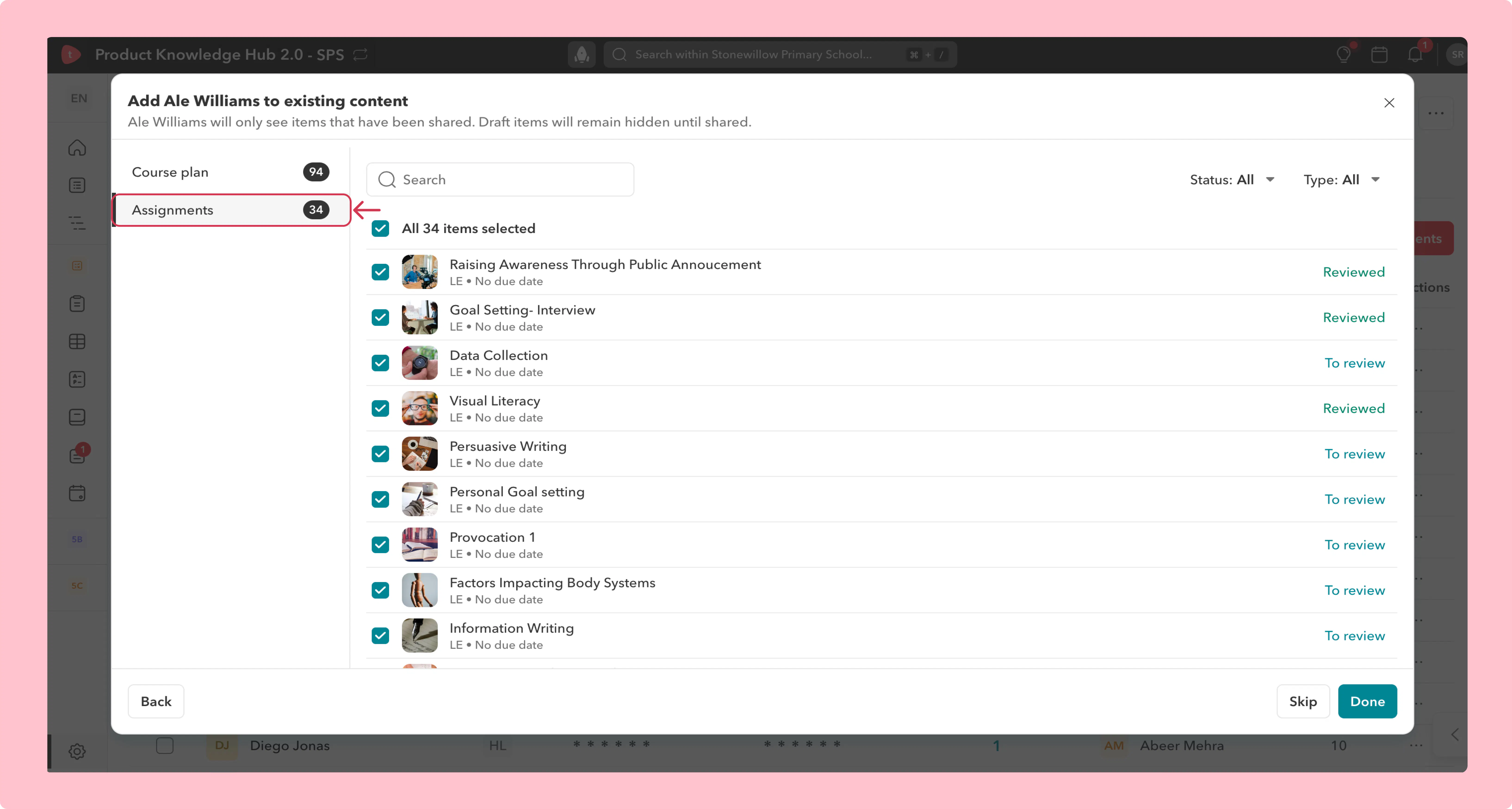
Task: Open the more options icon for Diego Jonas
Action: point(1416,746)
